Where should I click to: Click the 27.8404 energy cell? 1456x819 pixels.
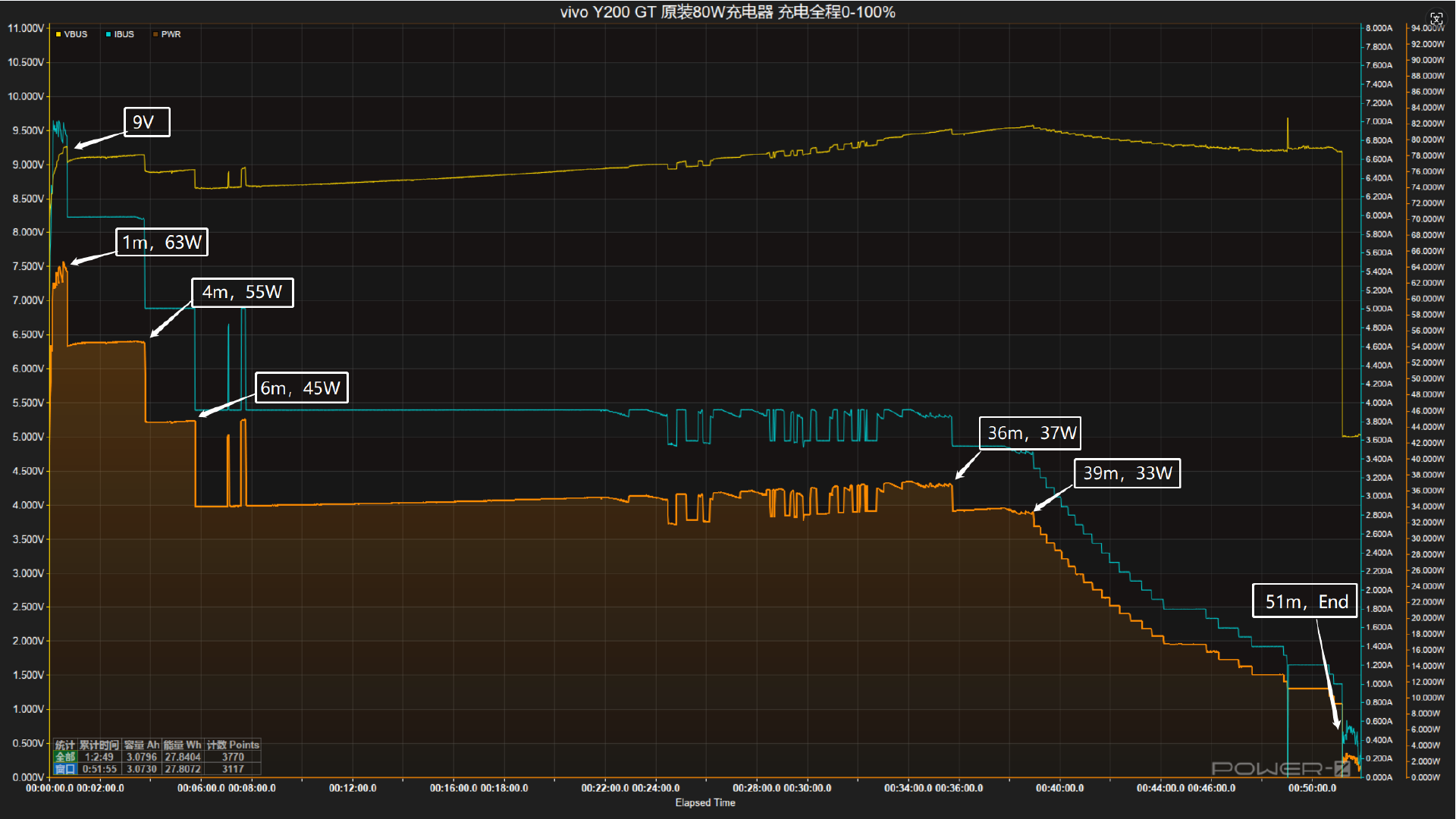(183, 757)
